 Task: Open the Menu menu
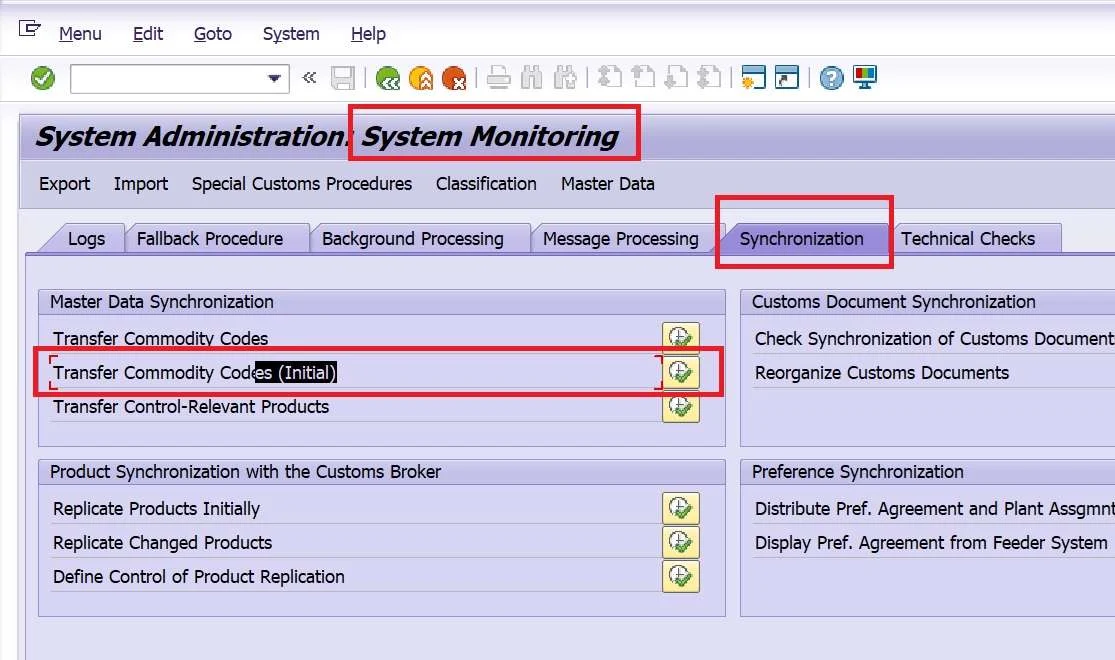(80, 33)
